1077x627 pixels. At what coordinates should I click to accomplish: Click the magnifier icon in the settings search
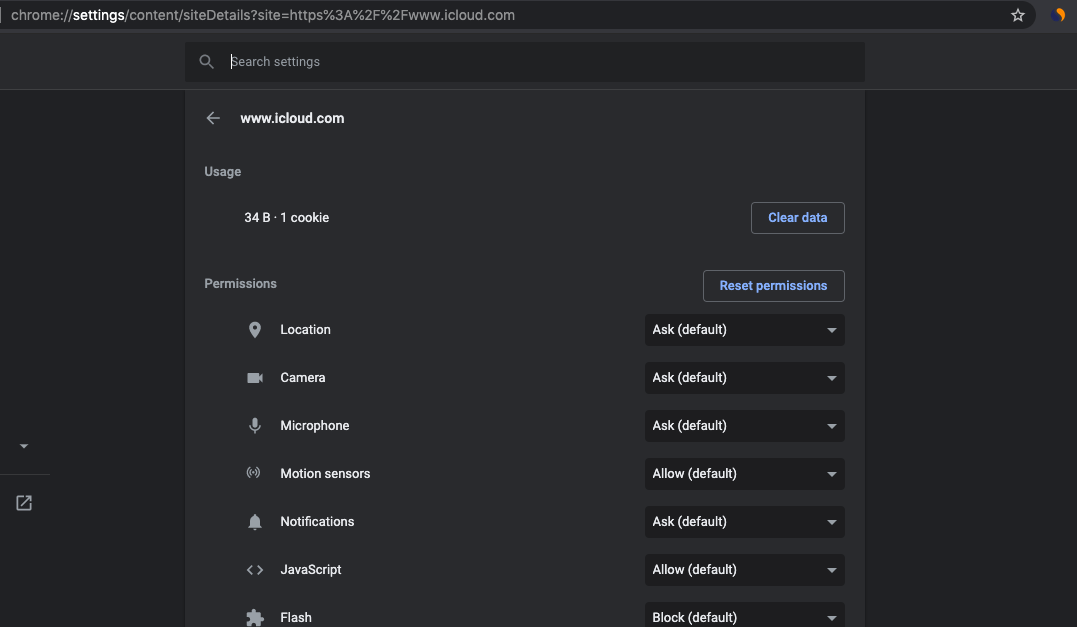click(206, 62)
